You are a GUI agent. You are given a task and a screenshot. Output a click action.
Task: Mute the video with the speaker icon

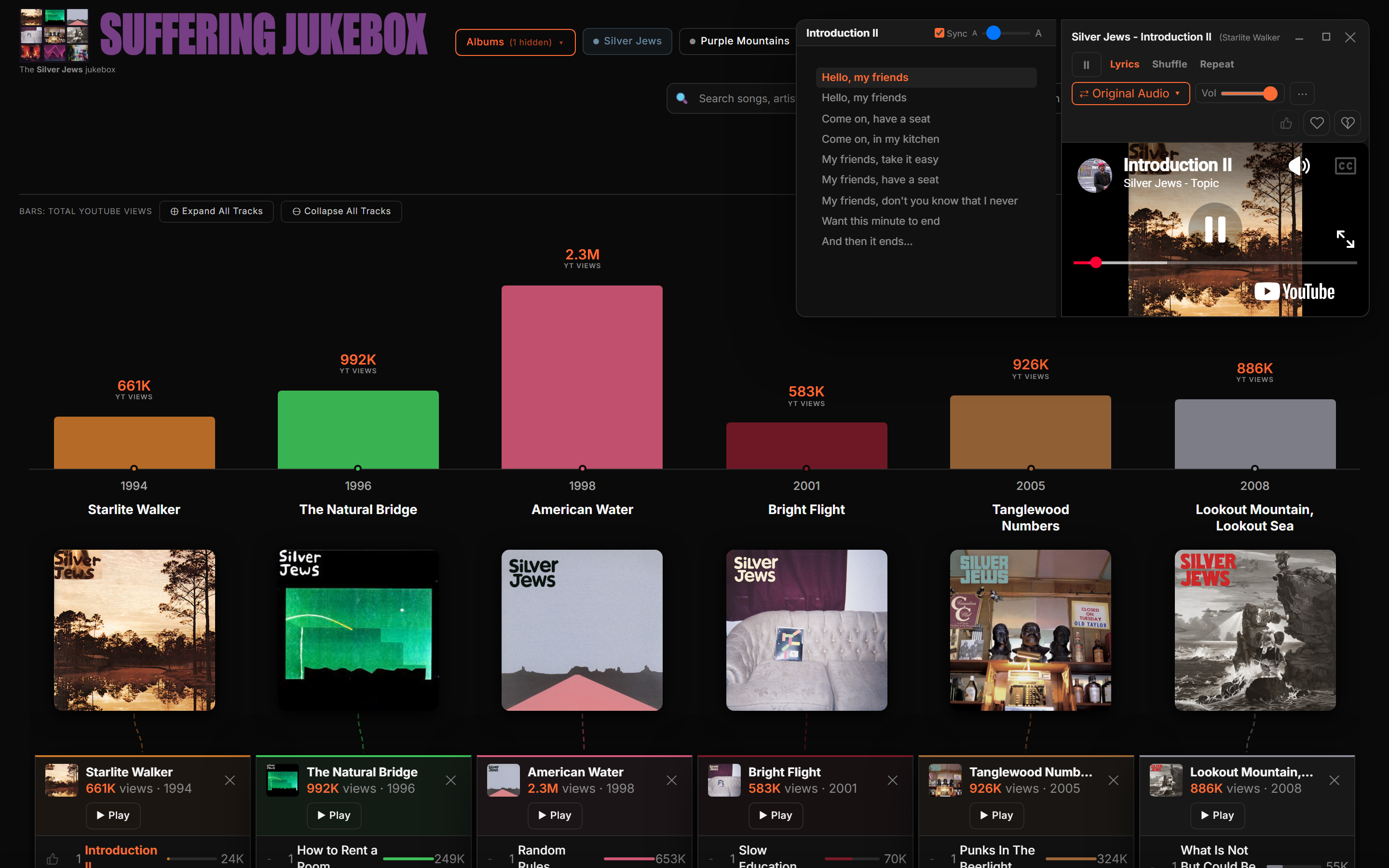(1299, 166)
